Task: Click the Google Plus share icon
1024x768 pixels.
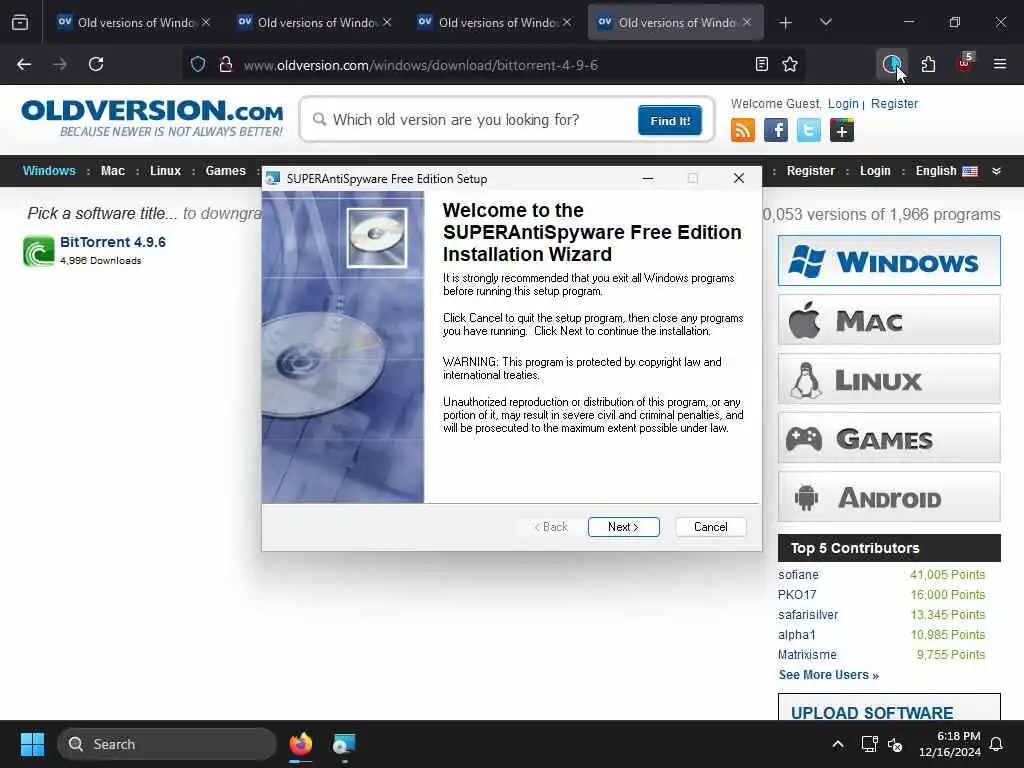Action: point(842,130)
